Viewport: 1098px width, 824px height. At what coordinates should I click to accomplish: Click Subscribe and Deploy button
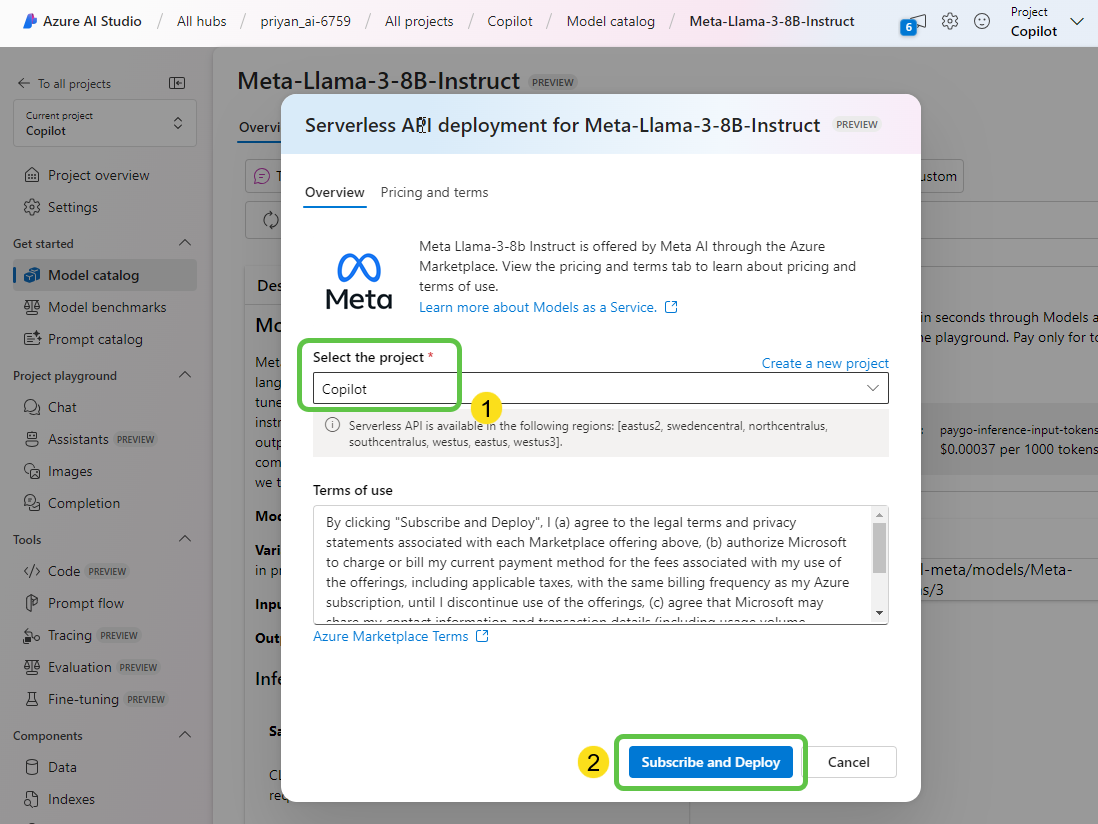pyautogui.click(x=710, y=762)
